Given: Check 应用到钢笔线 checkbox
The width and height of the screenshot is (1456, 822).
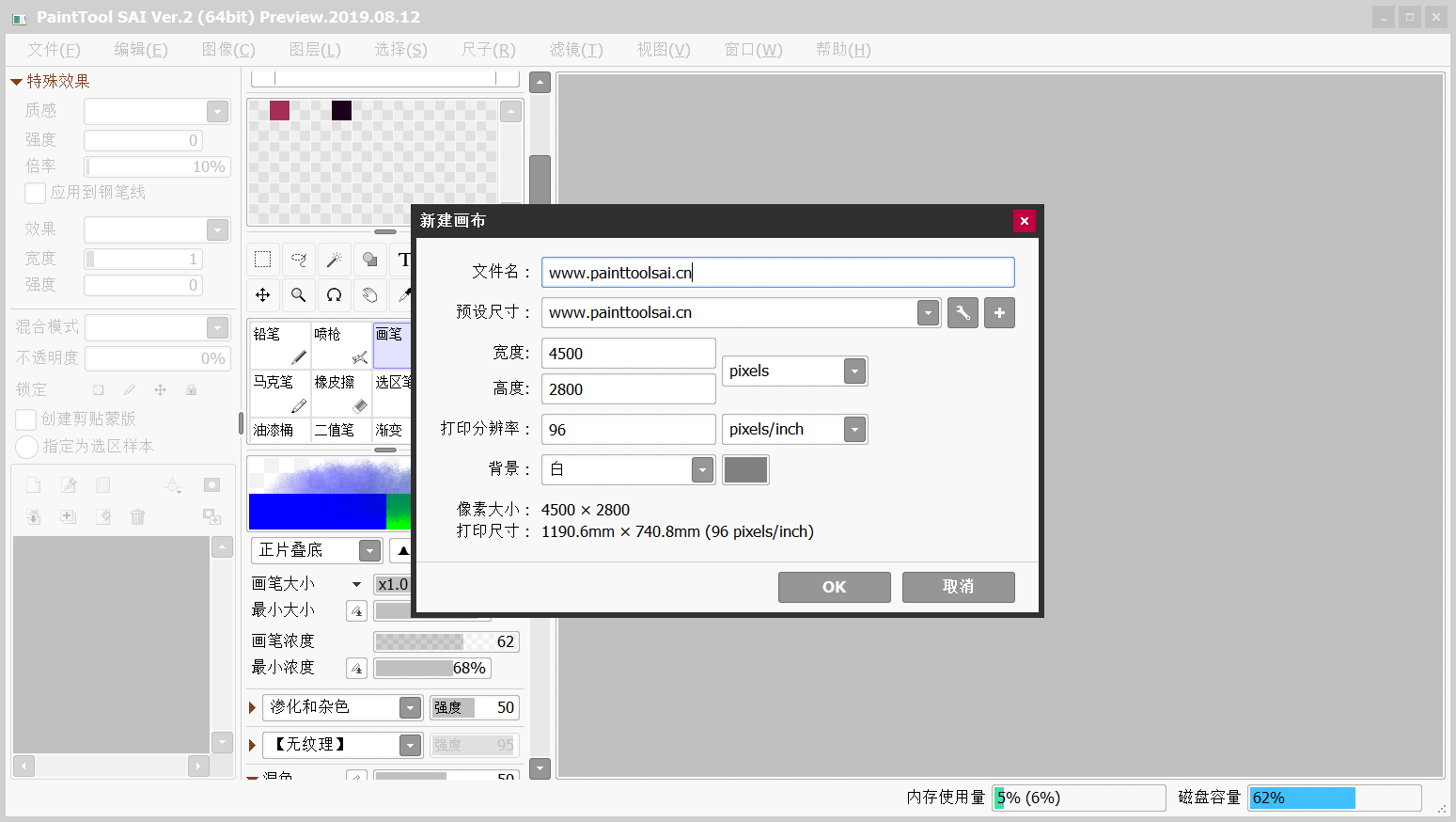Looking at the screenshot, I should pos(36,193).
